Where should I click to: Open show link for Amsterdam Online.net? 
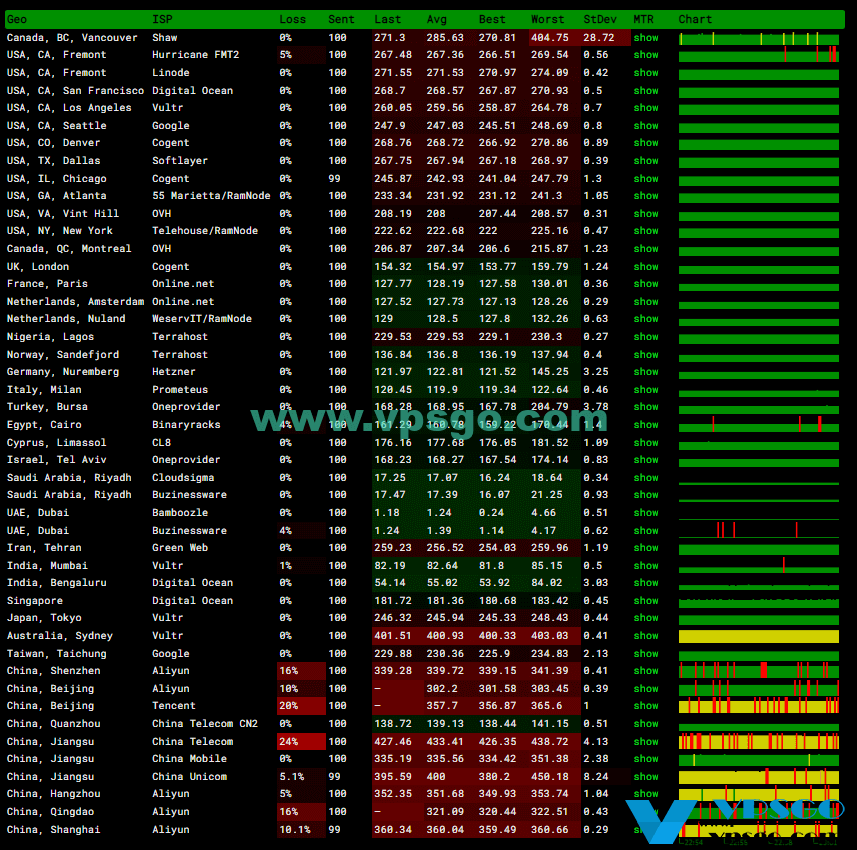[x=645, y=302]
